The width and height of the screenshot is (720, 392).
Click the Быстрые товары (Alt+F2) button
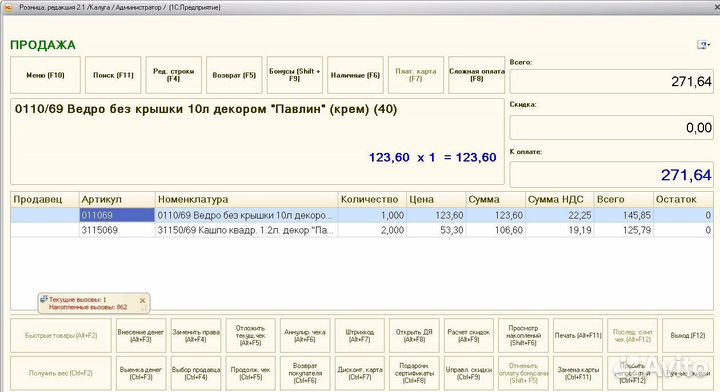61,336
